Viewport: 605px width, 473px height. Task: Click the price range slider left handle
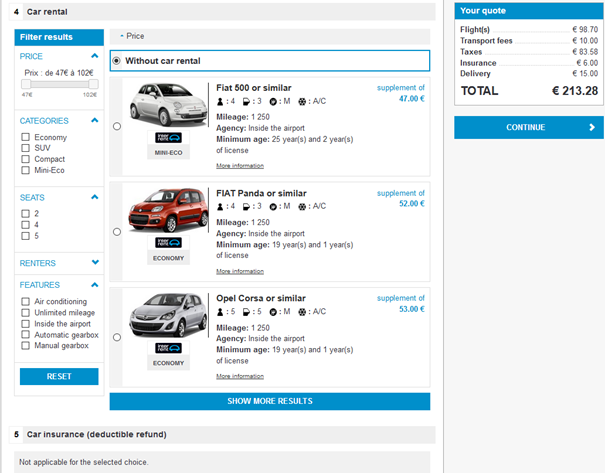(24, 84)
